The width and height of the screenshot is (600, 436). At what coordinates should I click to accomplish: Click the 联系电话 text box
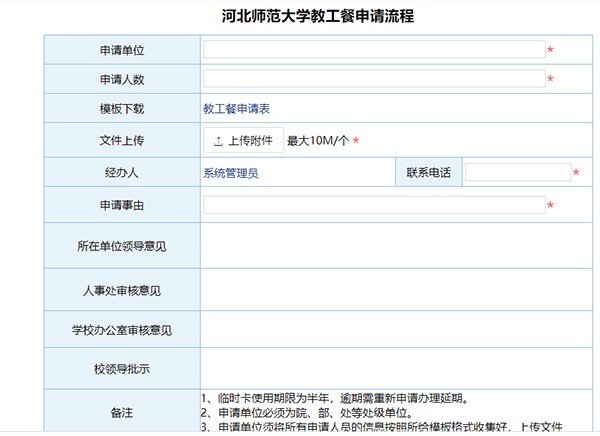[x=517, y=173]
